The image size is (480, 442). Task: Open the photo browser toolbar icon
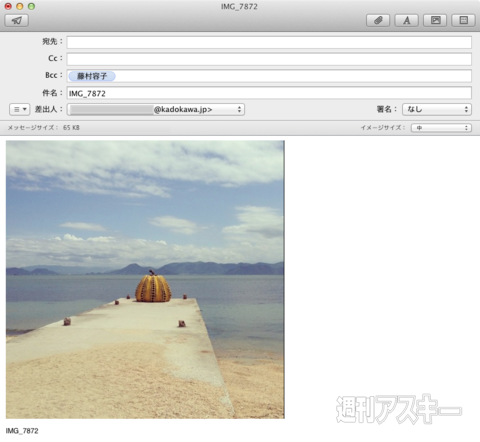pyautogui.click(x=435, y=20)
